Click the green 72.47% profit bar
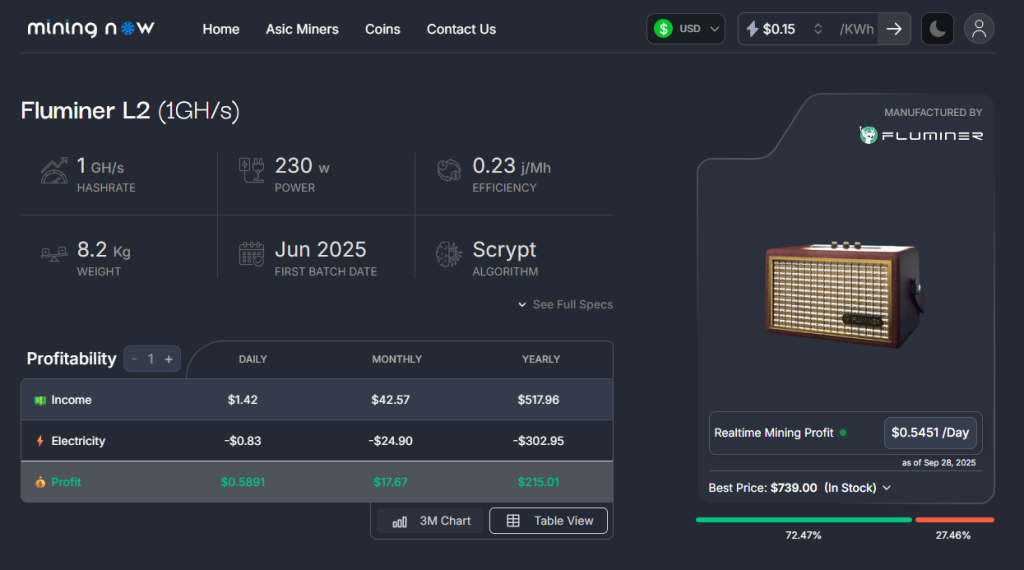The width and height of the screenshot is (1024, 570). pyautogui.click(x=803, y=520)
